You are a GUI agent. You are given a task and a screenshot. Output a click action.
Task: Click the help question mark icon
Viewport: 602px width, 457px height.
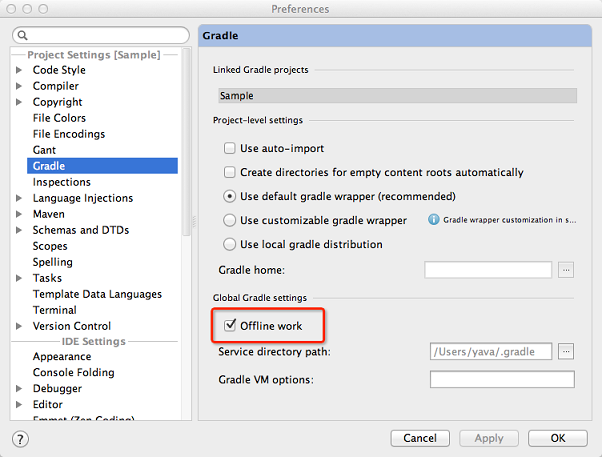pyautogui.click(x=20, y=439)
